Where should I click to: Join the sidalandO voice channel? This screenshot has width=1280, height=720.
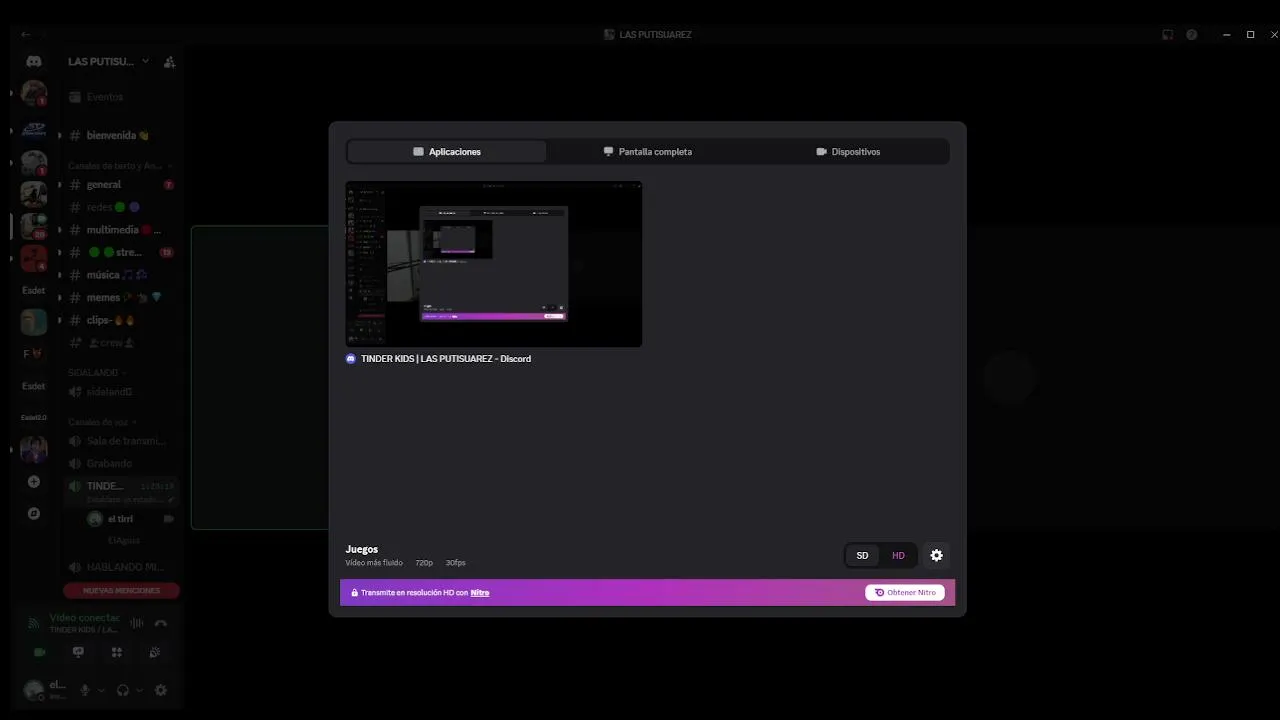tap(120, 392)
